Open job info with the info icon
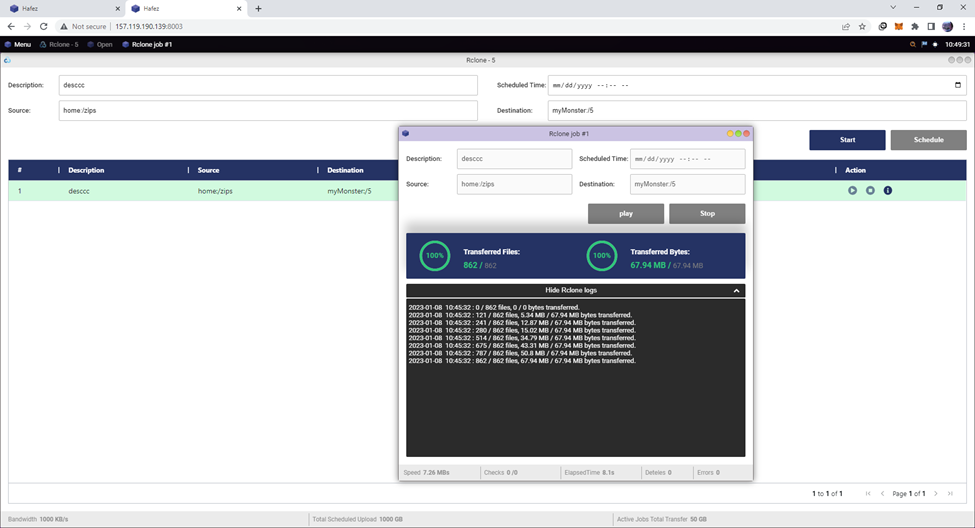Viewport: 975px width, 528px height. (887, 191)
